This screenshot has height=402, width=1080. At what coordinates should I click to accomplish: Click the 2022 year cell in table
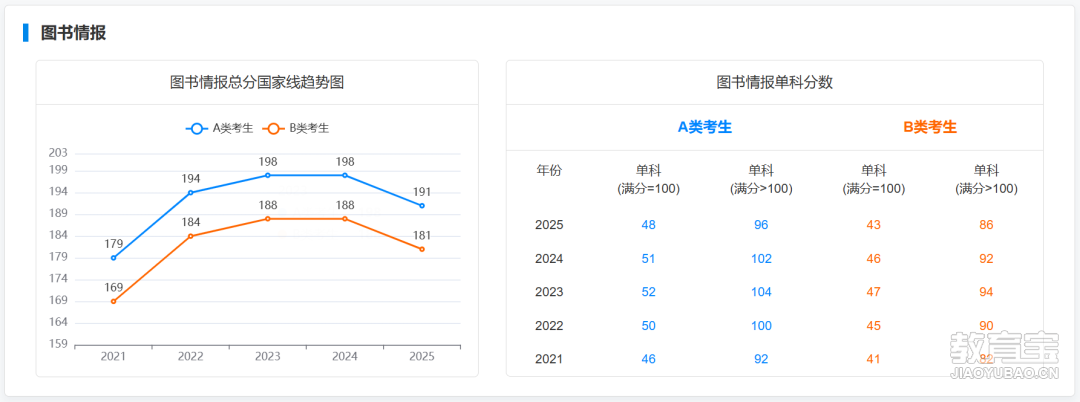[549, 326]
